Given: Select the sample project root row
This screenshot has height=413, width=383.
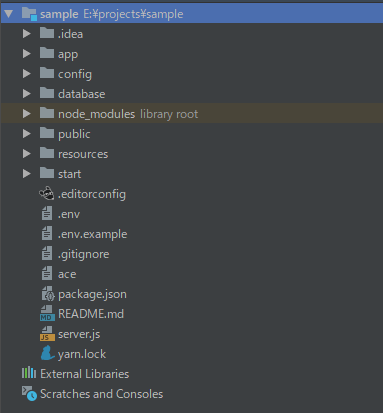Looking at the screenshot, I should tap(192, 14).
